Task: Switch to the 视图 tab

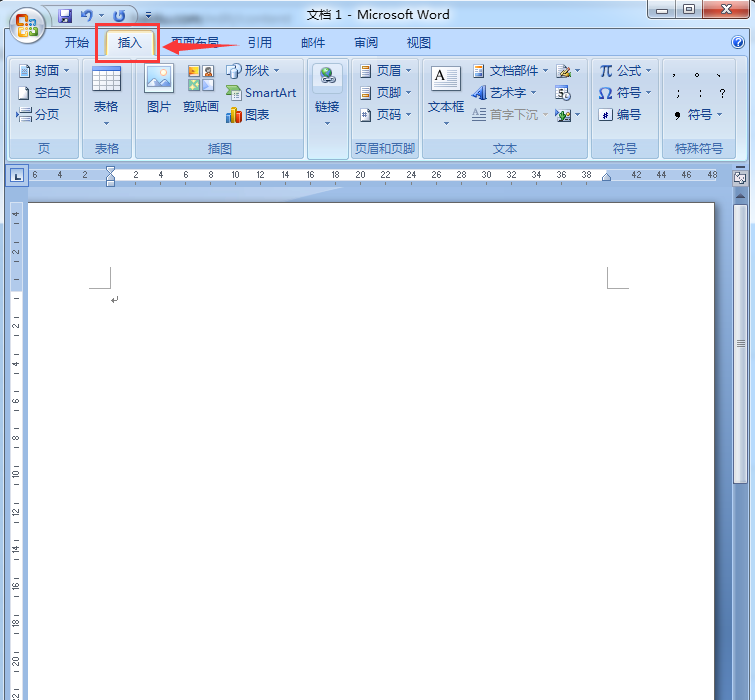Action: click(x=418, y=43)
